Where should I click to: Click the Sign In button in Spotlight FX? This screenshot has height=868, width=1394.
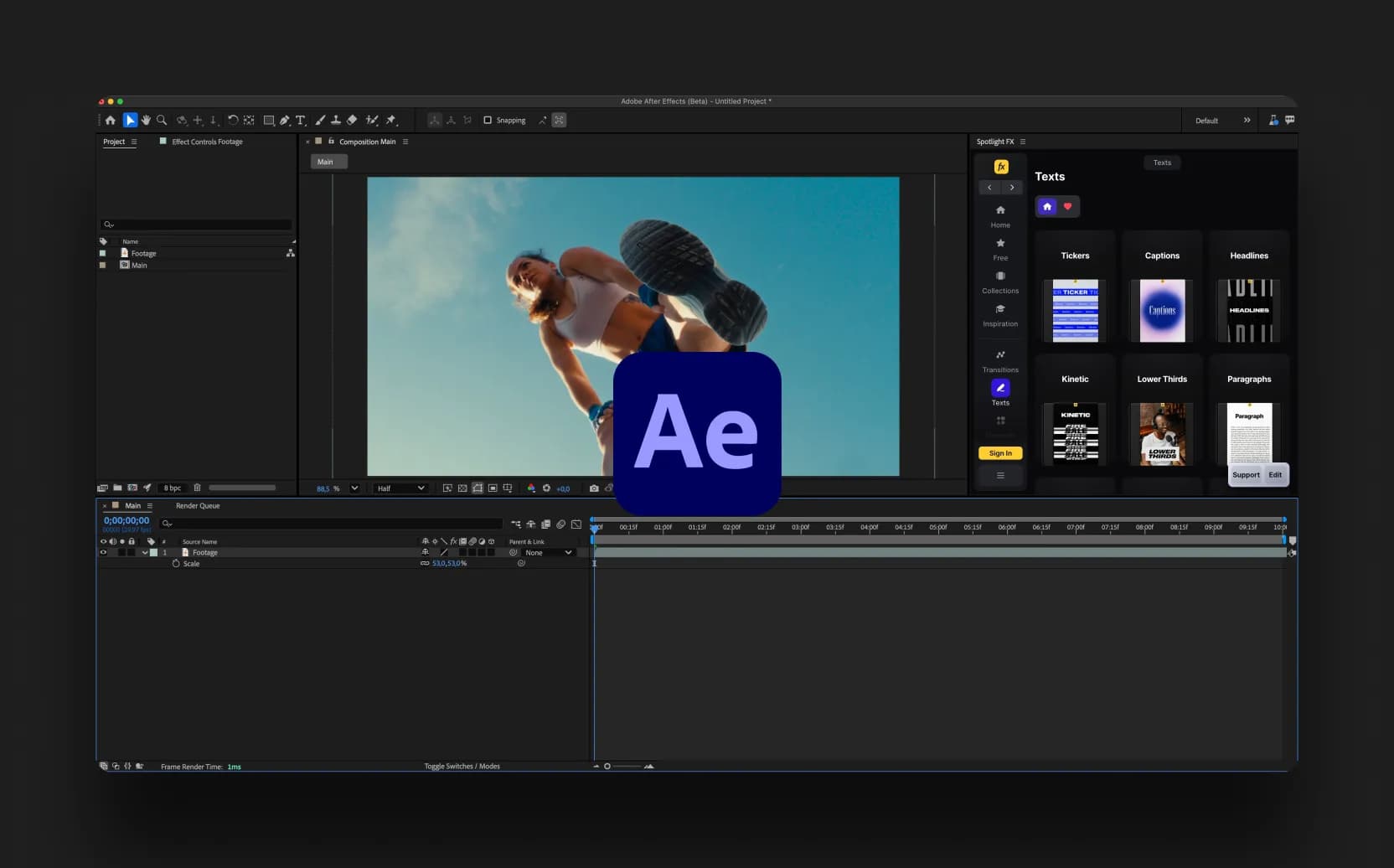point(1000,452)
